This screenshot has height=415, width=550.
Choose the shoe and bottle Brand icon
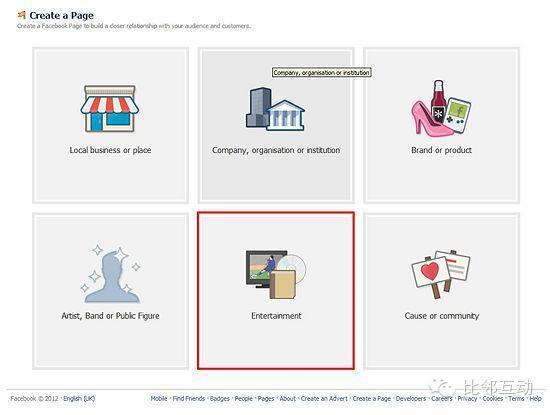(x=441, y=108)
